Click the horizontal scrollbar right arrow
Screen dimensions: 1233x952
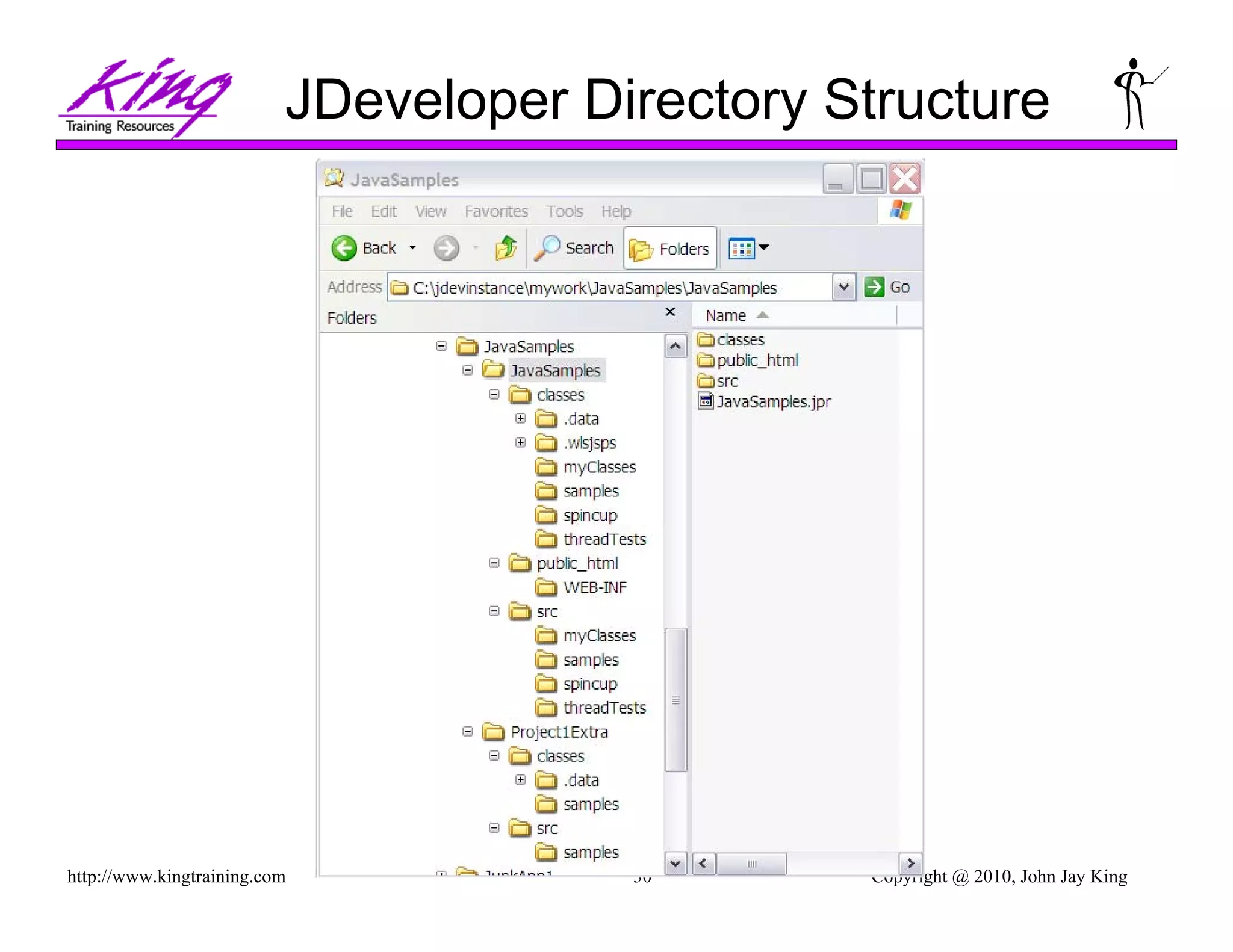[x=910, y=864]
